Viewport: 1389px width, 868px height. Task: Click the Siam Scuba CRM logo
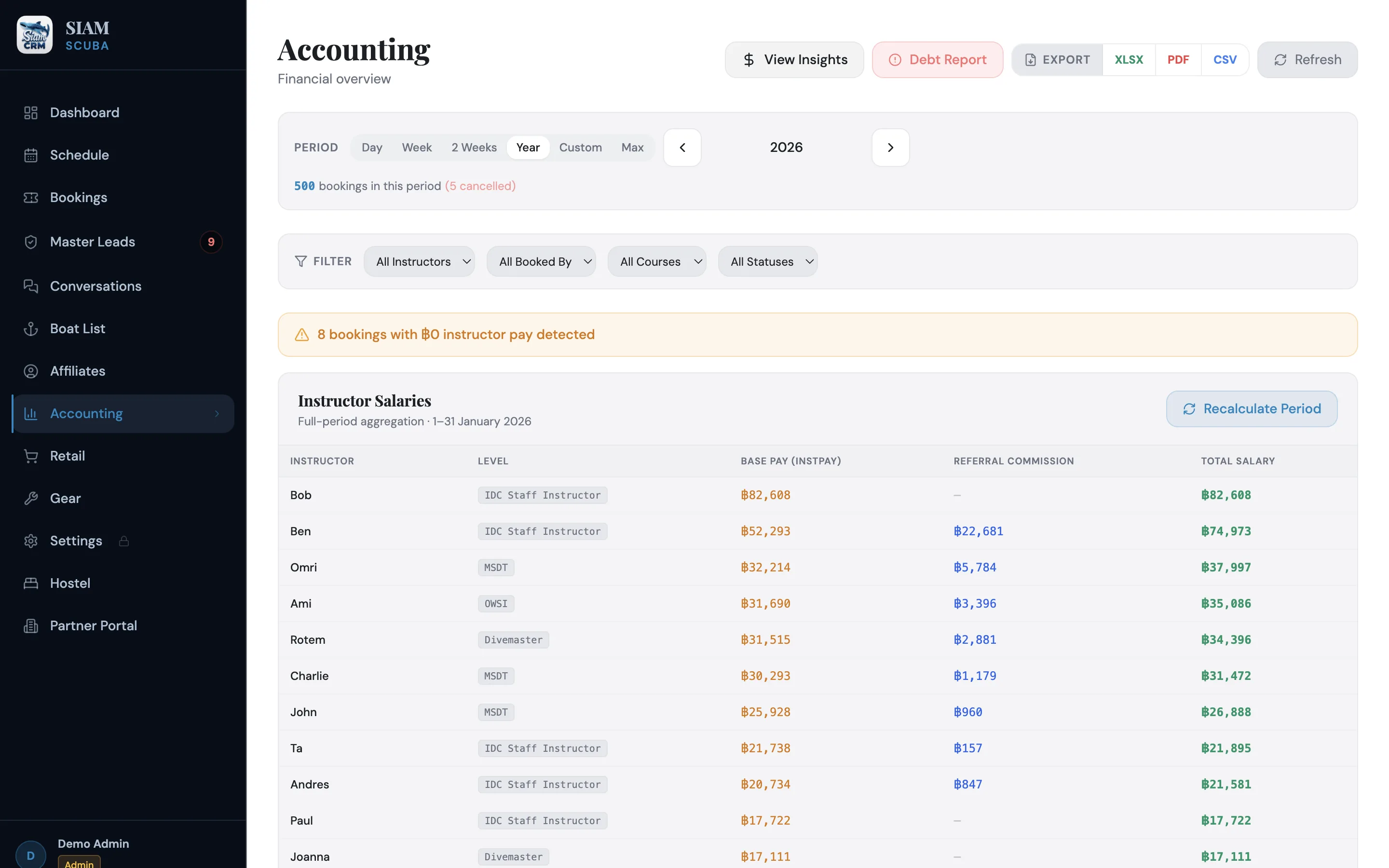tap(34, 34)
